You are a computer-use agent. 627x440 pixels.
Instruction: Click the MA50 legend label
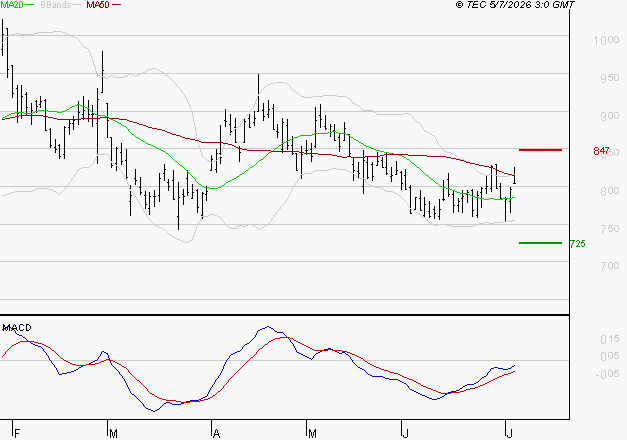98,5
